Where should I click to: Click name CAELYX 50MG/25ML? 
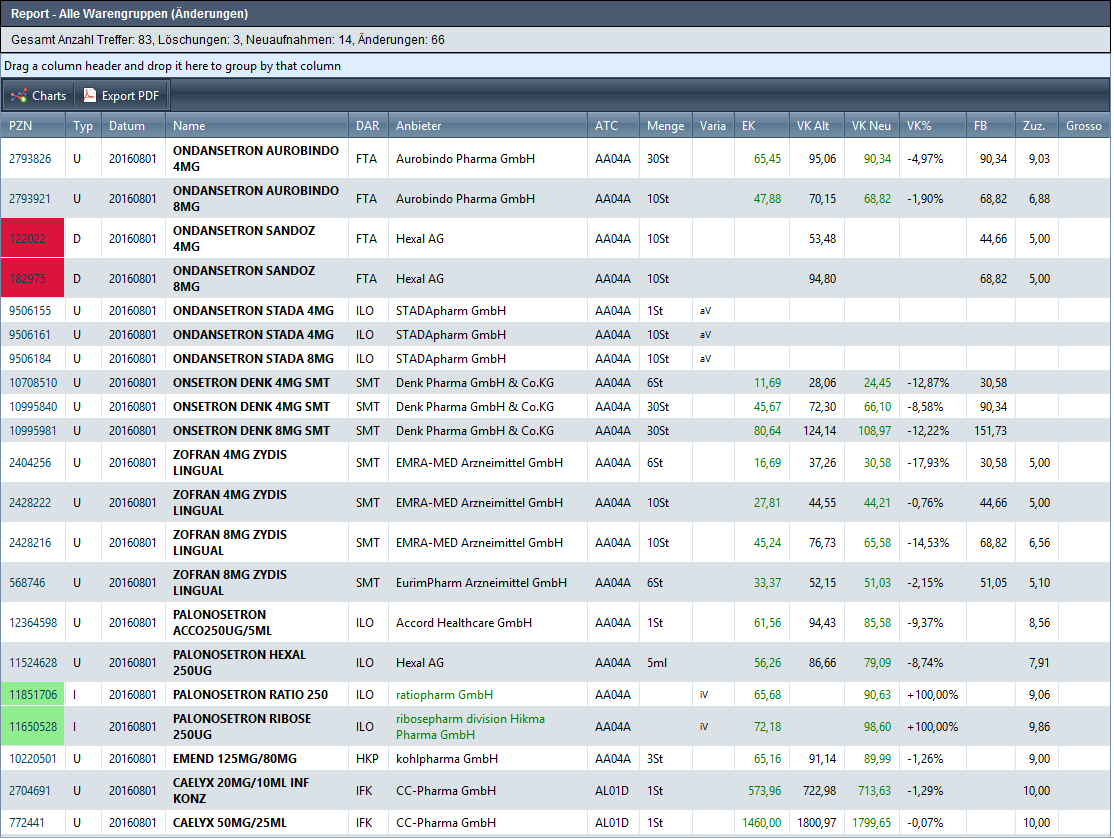229,823
